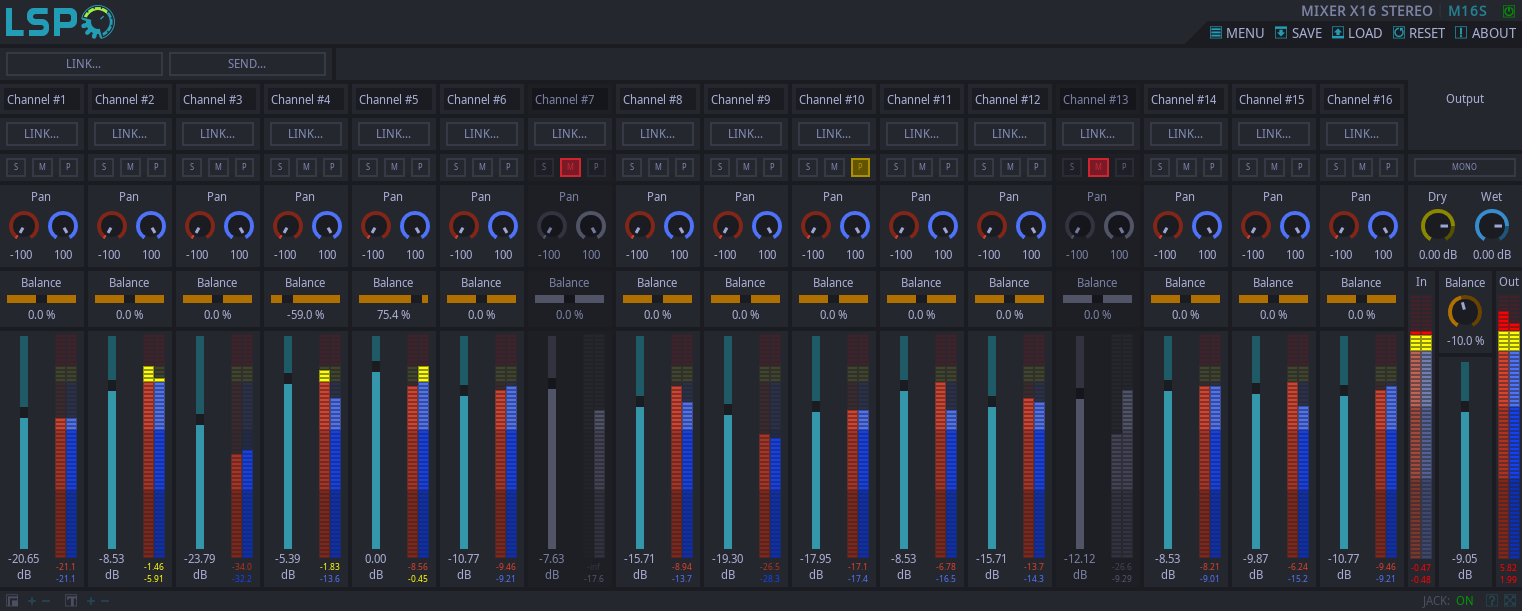This screenshot has width=1522, height=611.
Task: Click Channel #10 right pan knob
Action: 854,227
